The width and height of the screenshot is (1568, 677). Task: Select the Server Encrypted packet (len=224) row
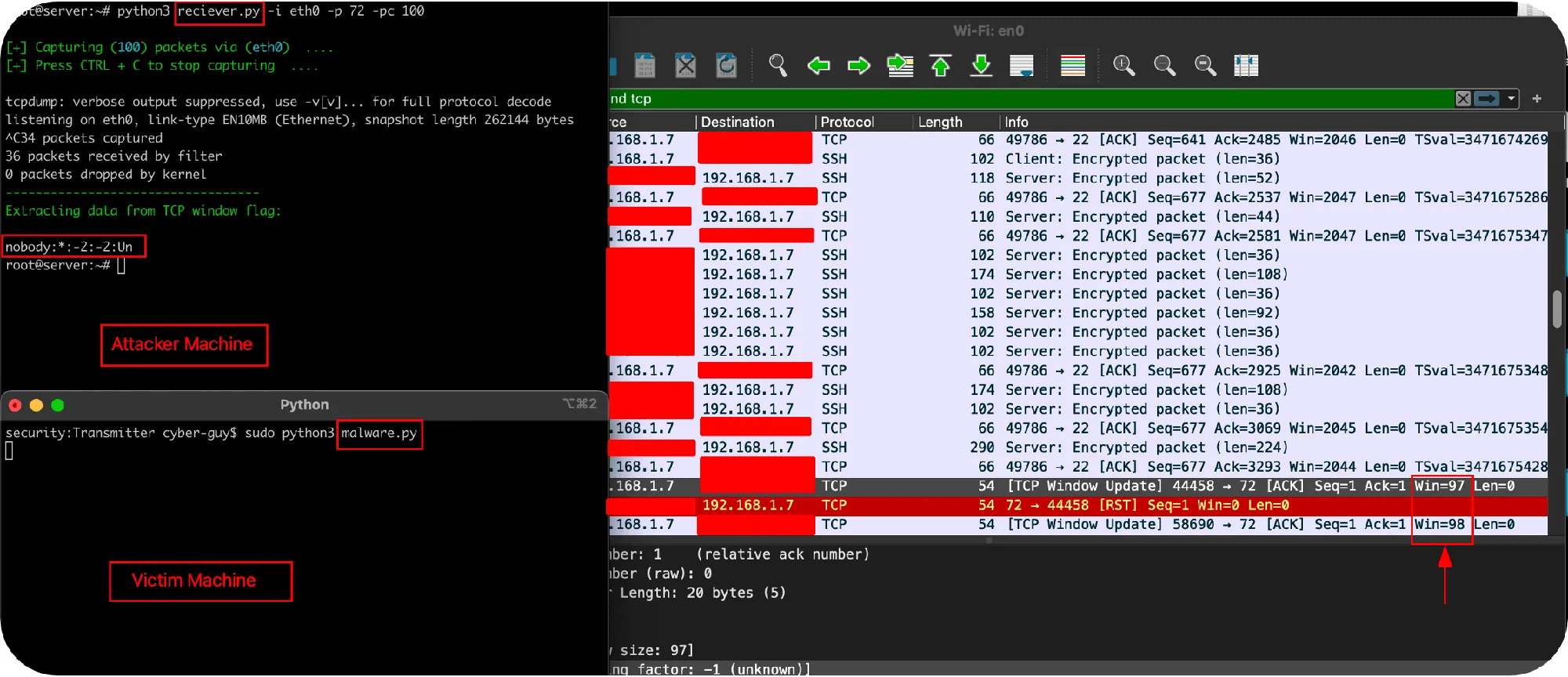coord(1078,447)
